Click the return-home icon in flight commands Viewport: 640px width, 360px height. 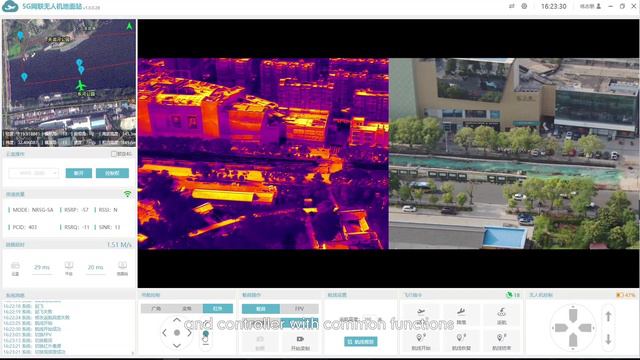click(x=502, y=312)
